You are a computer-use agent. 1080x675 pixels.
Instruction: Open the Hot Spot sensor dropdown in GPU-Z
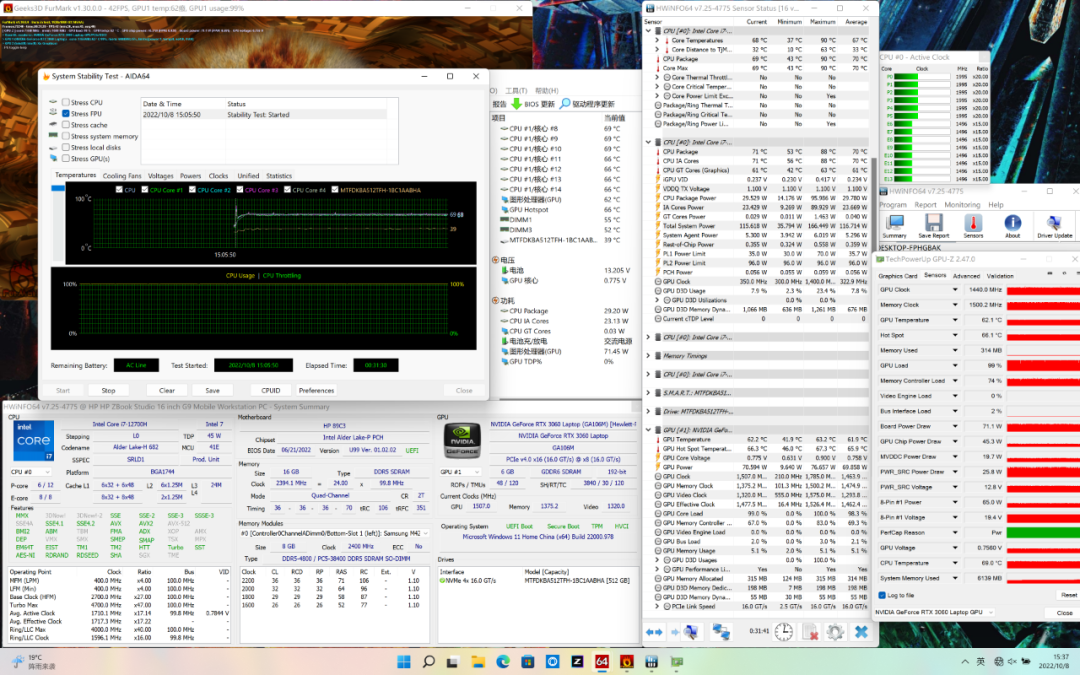[955, 335]
